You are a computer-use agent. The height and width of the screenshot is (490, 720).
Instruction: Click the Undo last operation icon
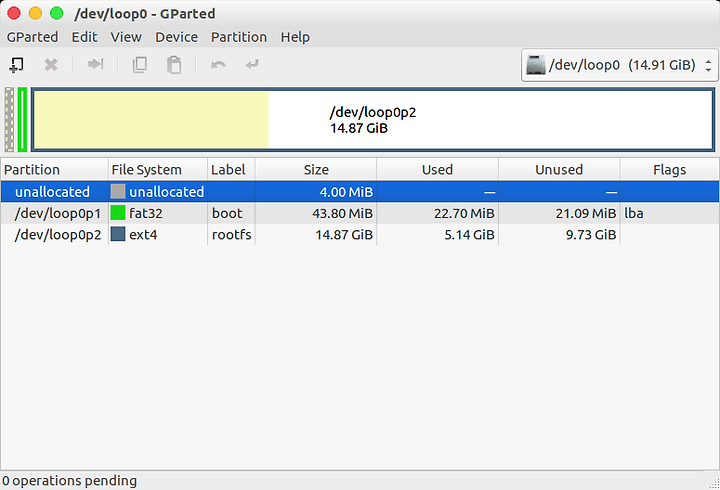[218, 65]
